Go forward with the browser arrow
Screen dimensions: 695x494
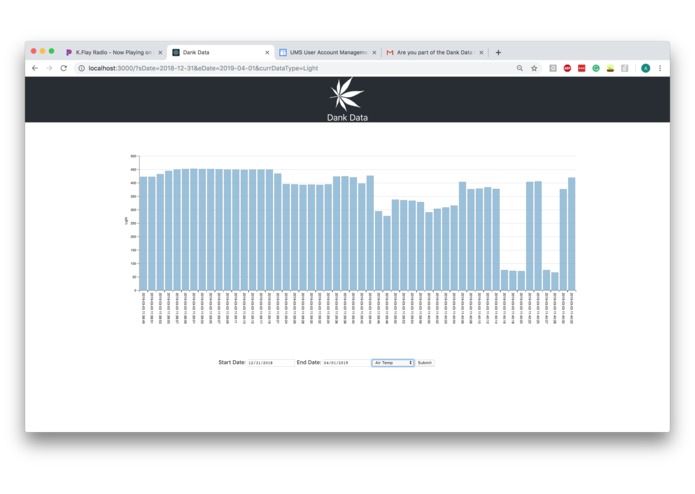(49, 68)
